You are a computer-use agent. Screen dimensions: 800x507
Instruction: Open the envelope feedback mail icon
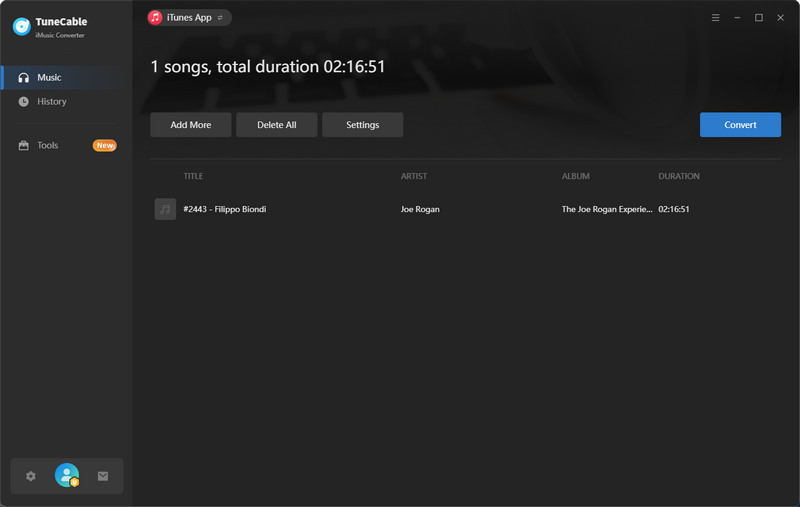(x=103, y=476)
